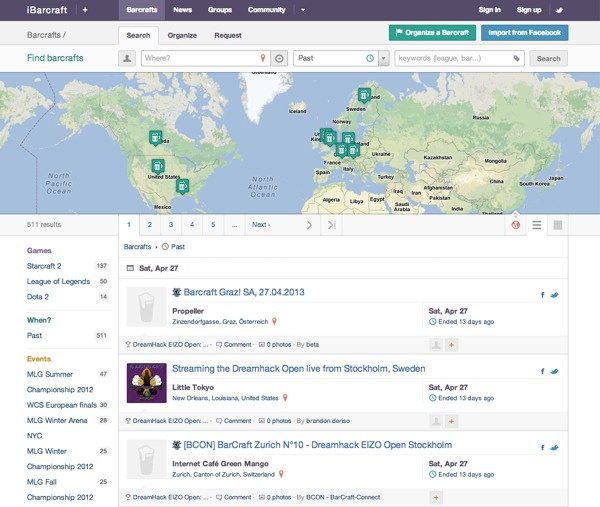Expand the top navigation dropdown arrow

[303, 10]
